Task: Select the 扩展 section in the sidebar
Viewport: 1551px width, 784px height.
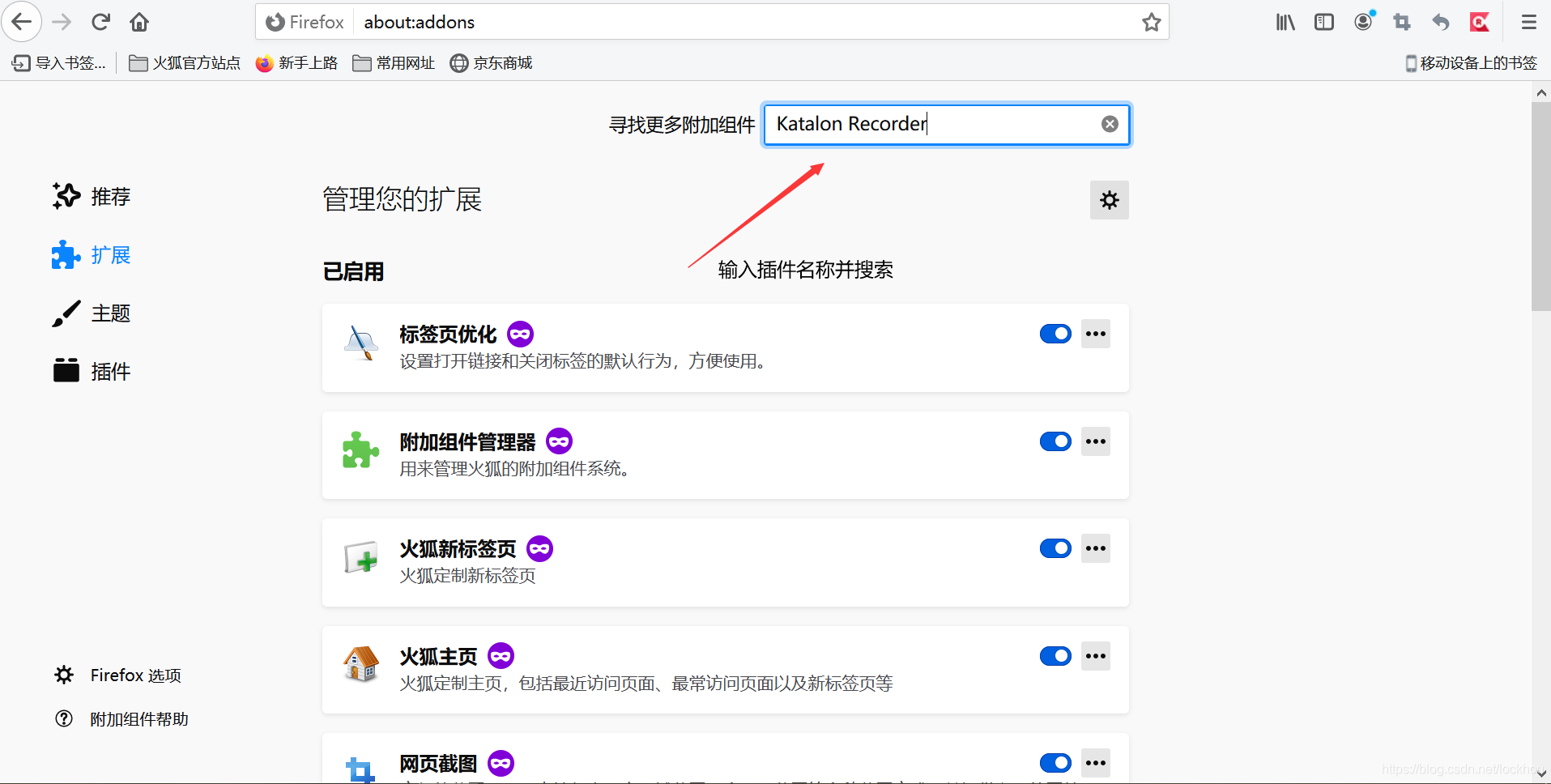Action: tap(109, 254)
